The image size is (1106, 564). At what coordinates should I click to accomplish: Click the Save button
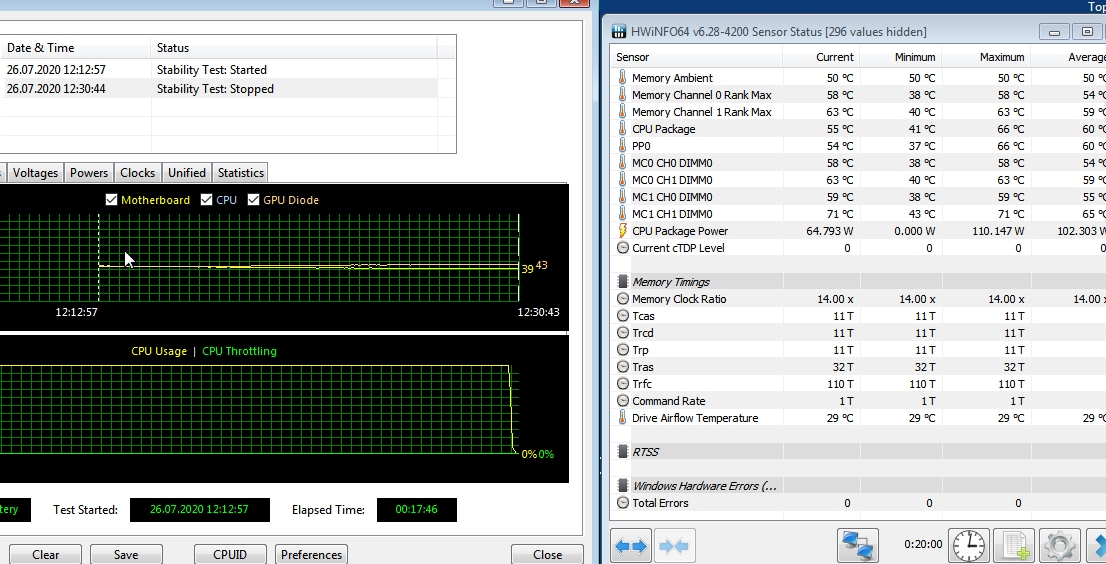(x=126, y=554)
